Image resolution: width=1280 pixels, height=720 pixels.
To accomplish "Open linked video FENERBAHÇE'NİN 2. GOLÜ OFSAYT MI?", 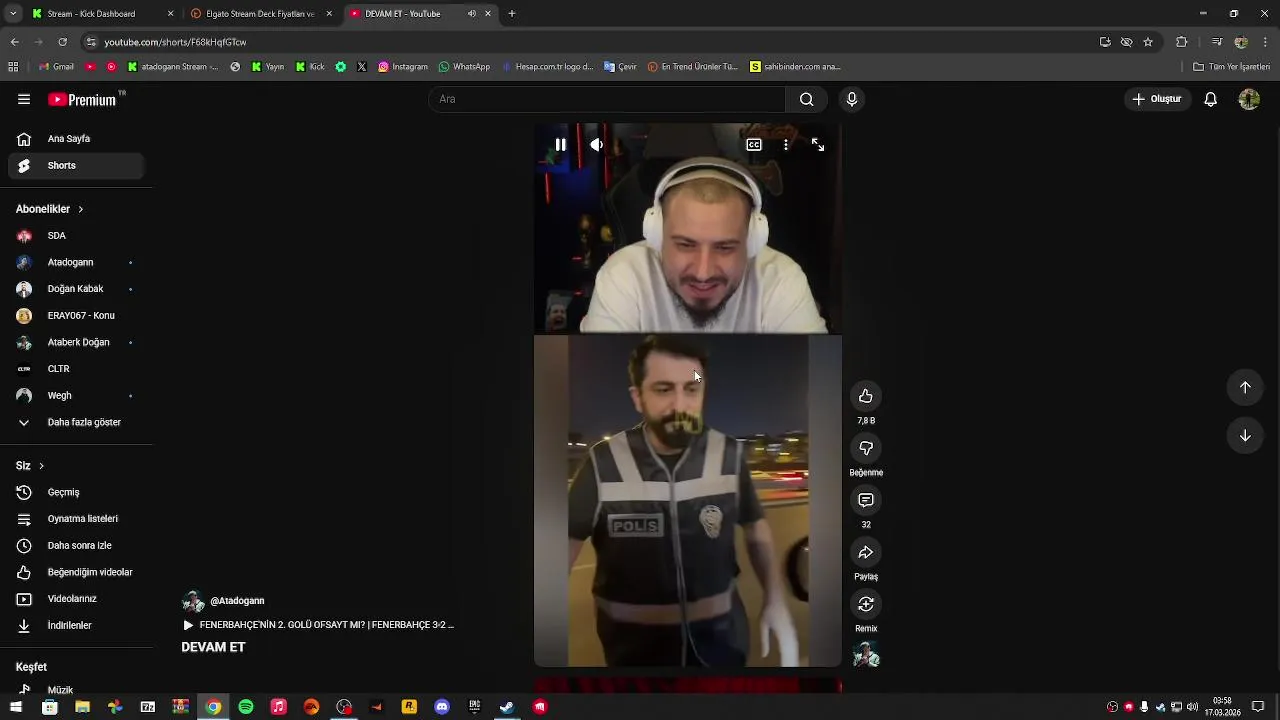I will [318, 625].
